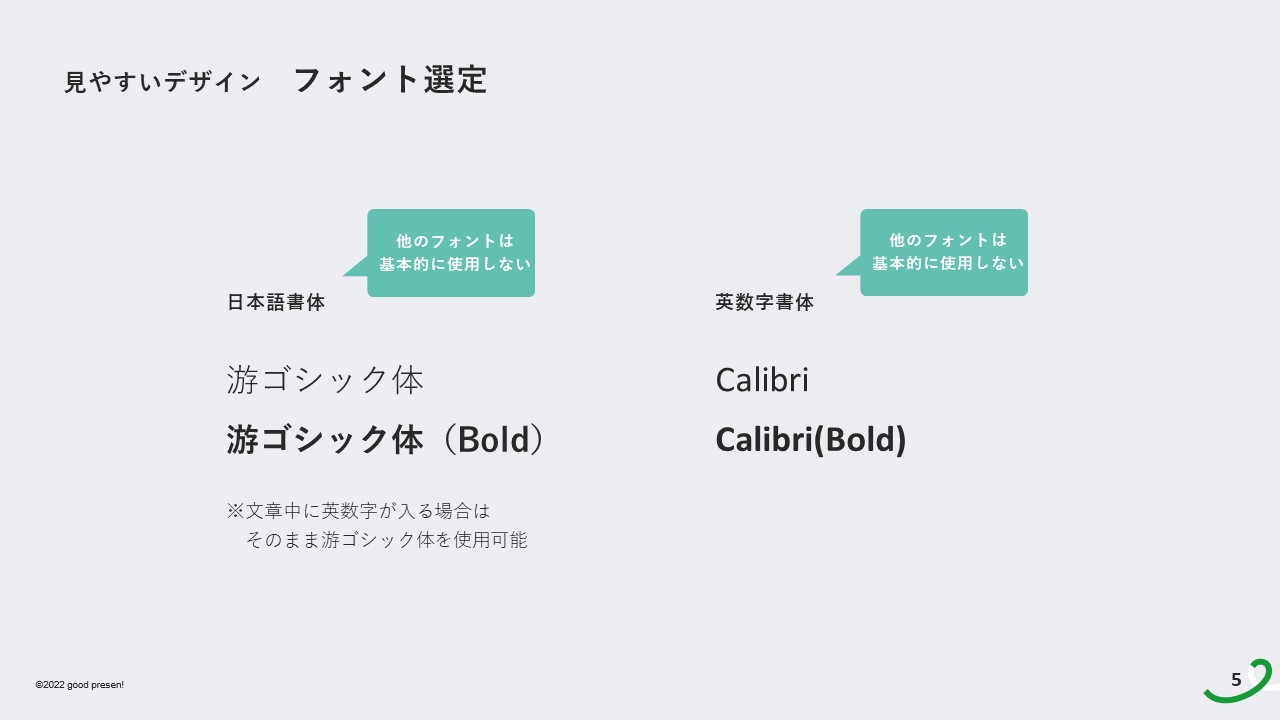Viewport: 1280px width, 720px height.
Task: Select the ©2022 good presen! footer
Action: pos(80,685)
